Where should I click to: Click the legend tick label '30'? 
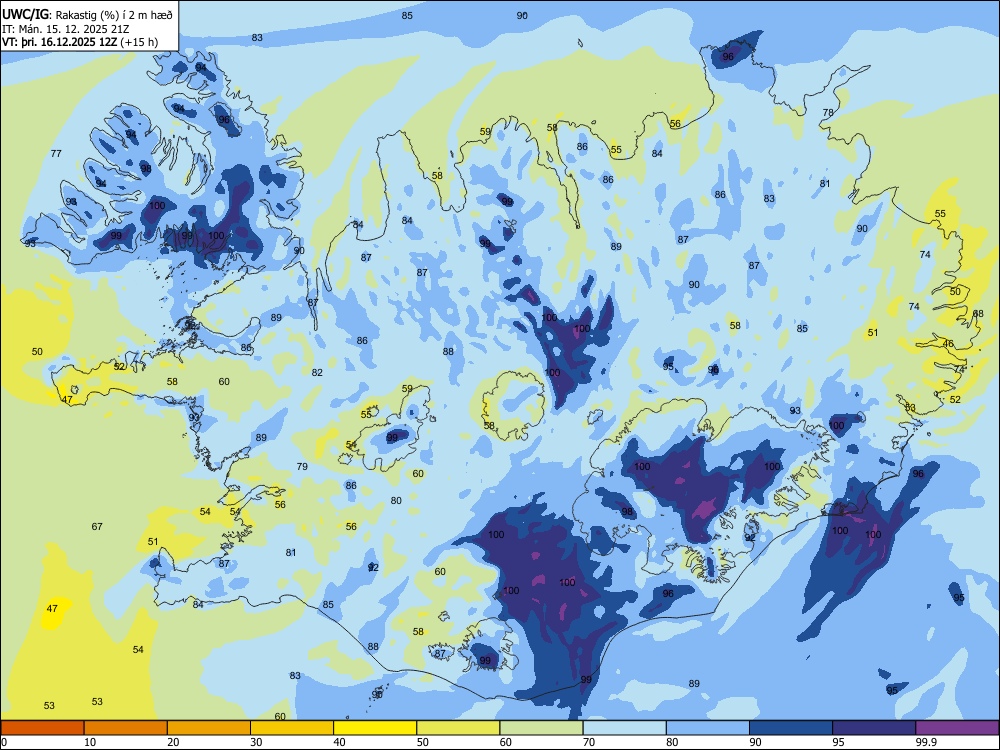coord(256,742)
